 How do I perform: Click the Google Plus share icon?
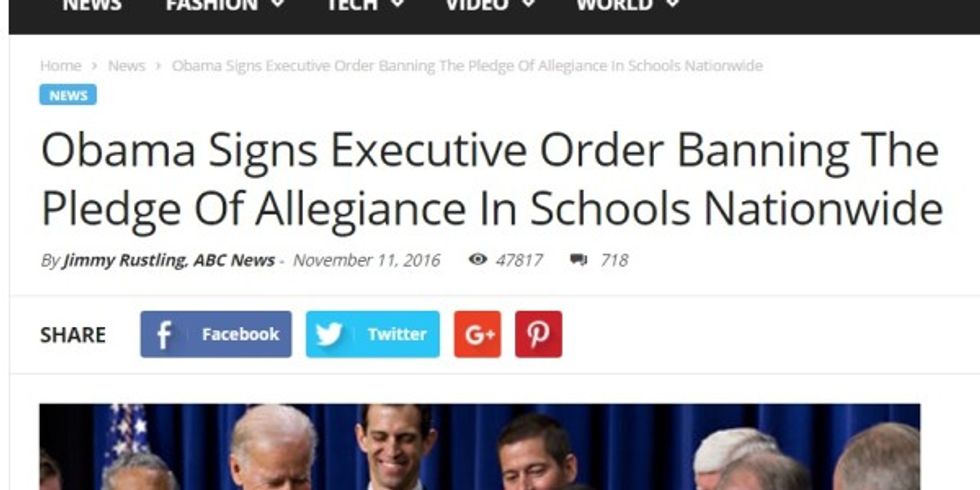click(x=478, y=334)
